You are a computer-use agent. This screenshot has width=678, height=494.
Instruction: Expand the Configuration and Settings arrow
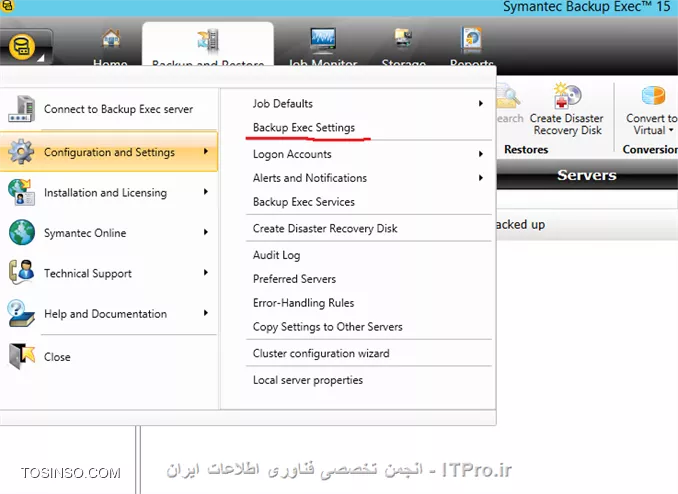point(206,151)
